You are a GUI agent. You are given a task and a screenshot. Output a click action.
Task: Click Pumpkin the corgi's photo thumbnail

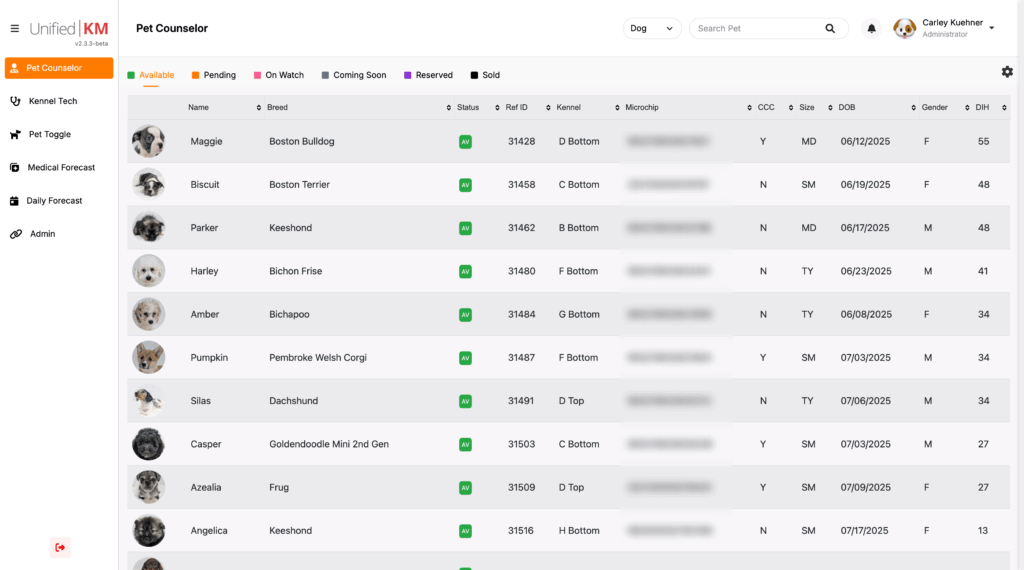(148, 357)
